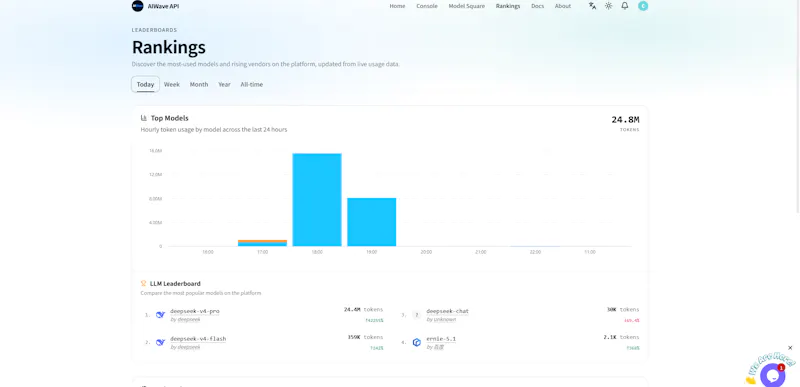Open the Docs navigation link
This screenshot has height=387, width=800.
[x=538, y=6]
